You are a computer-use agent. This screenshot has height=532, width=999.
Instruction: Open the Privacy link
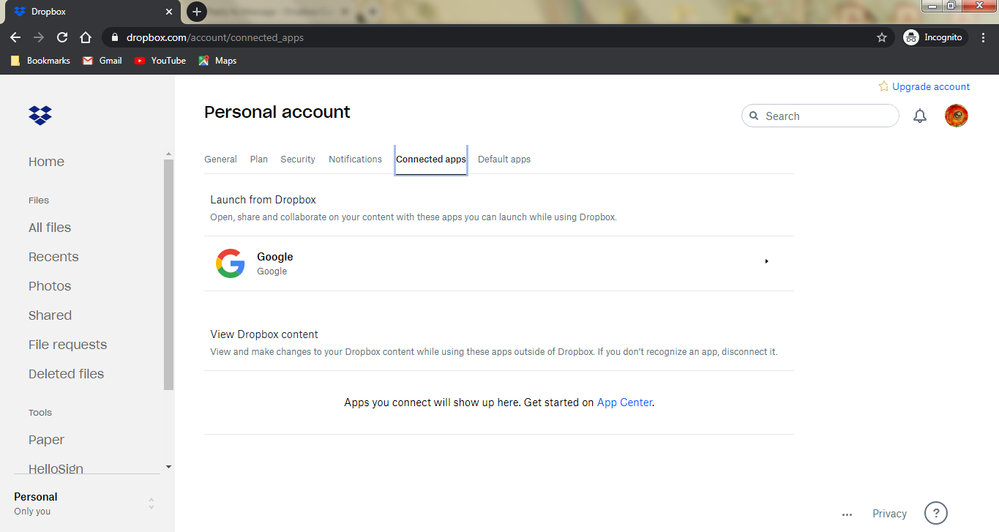(x=889, y=514)
